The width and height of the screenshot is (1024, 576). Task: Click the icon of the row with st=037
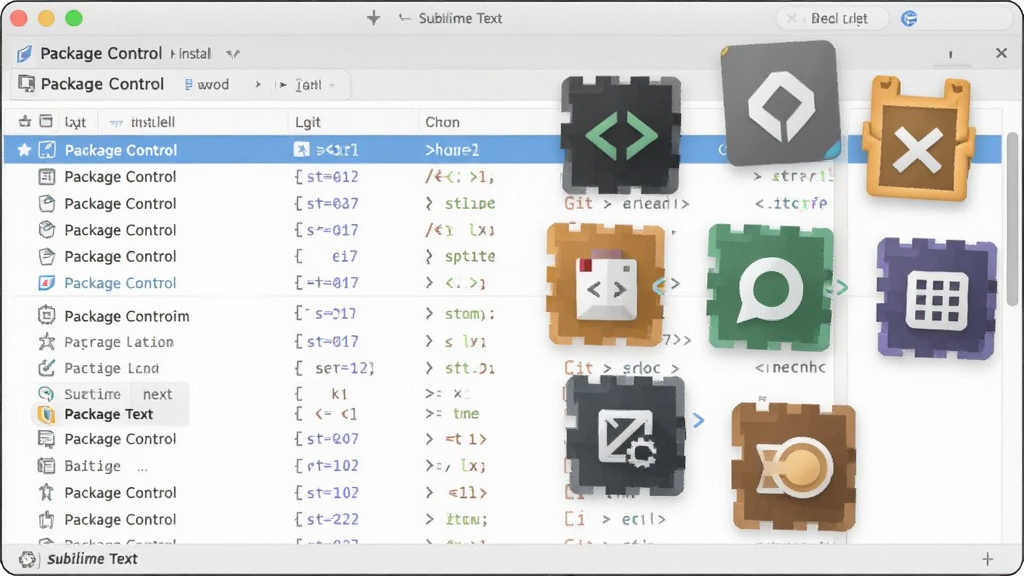click(46, 203)
